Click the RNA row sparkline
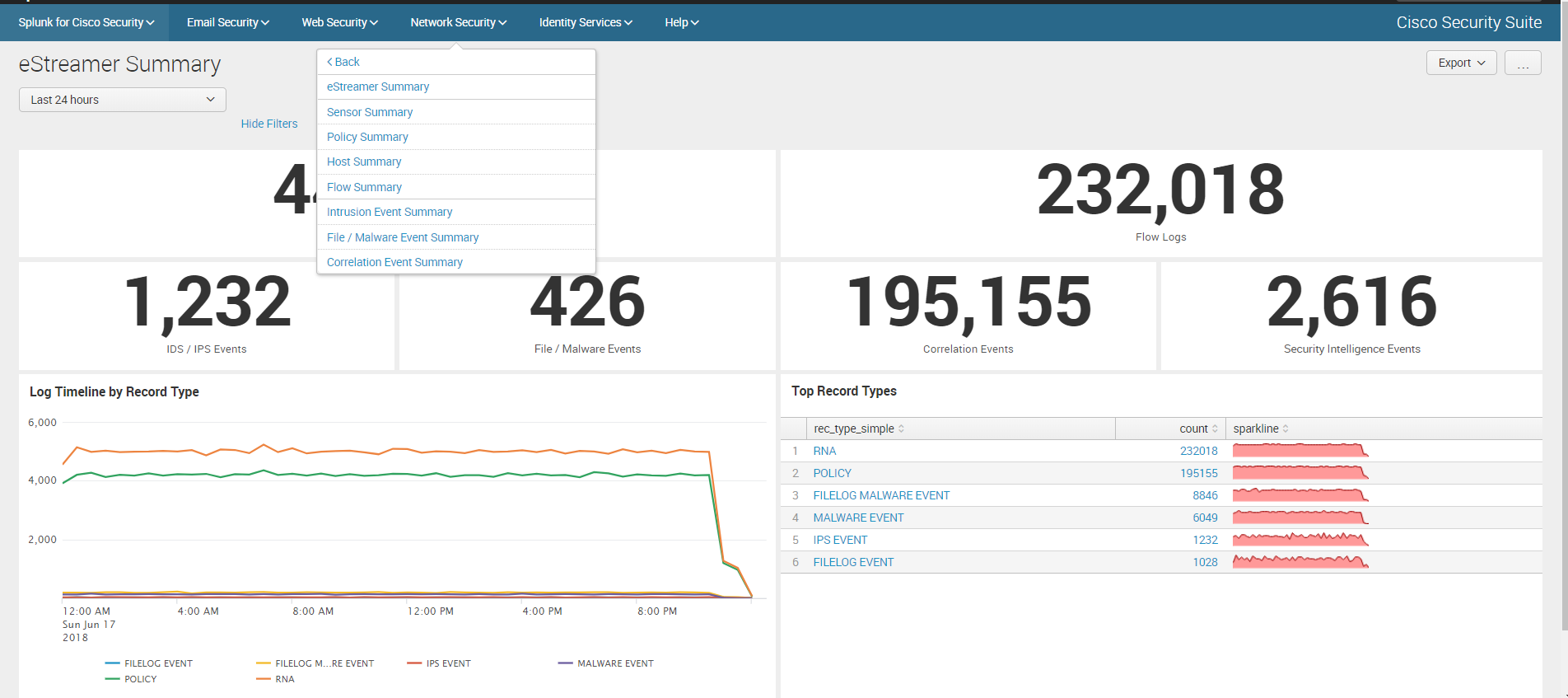 [x=1300, y=450]
